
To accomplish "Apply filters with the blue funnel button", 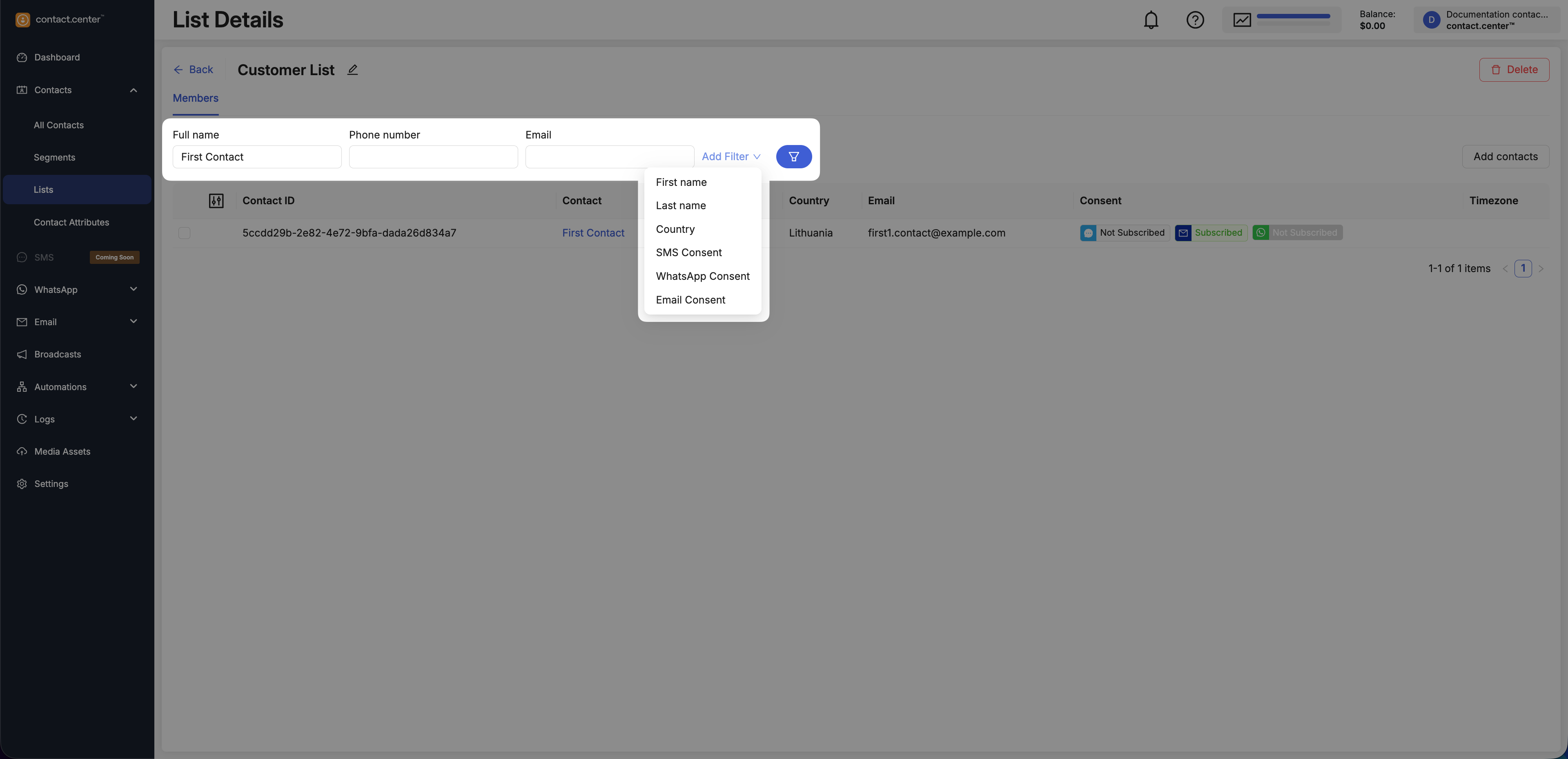I will (793, 156).
